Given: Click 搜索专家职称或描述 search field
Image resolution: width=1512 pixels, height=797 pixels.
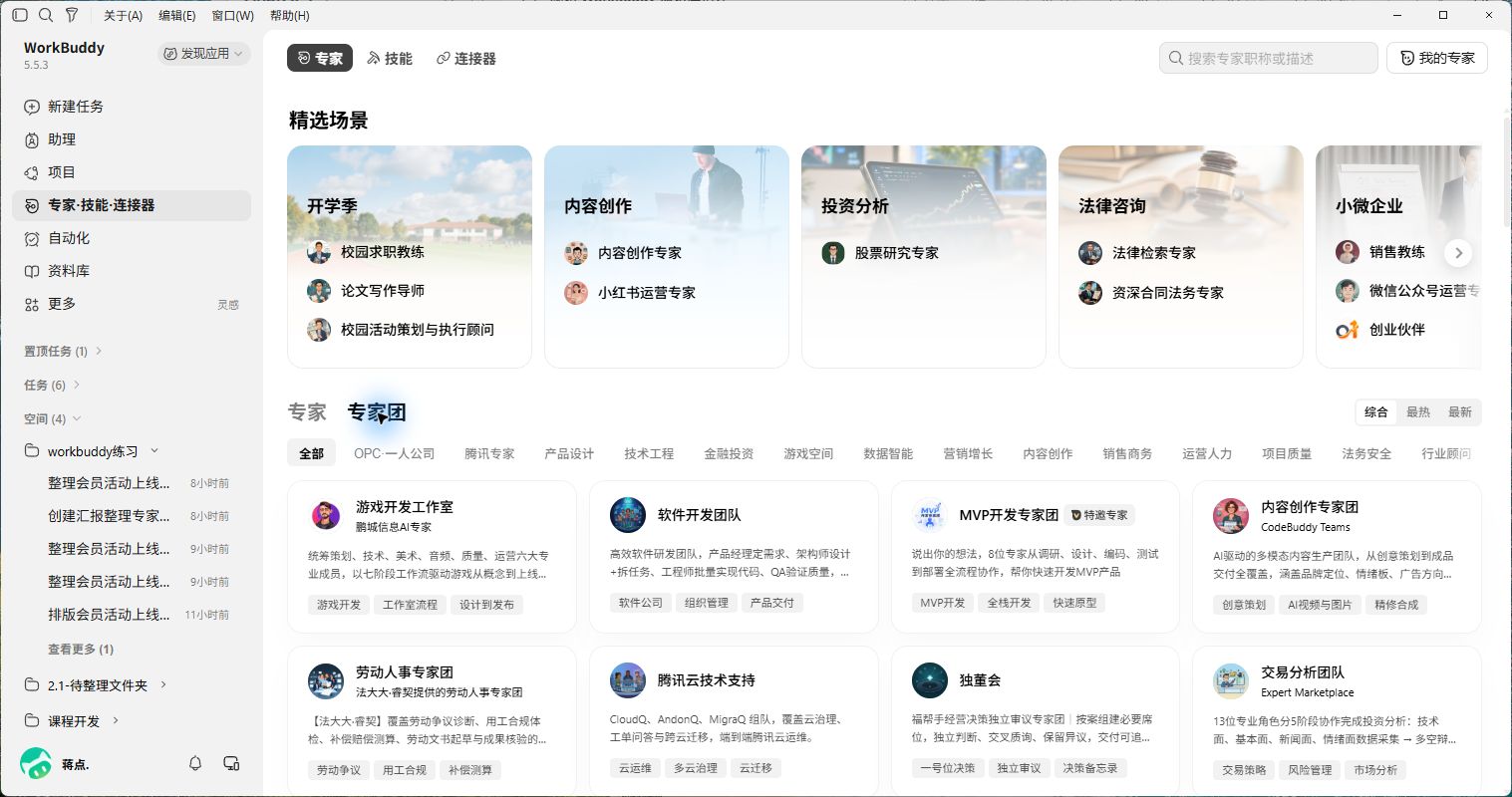Looking at the screenshot, I should pos(1269,58).
